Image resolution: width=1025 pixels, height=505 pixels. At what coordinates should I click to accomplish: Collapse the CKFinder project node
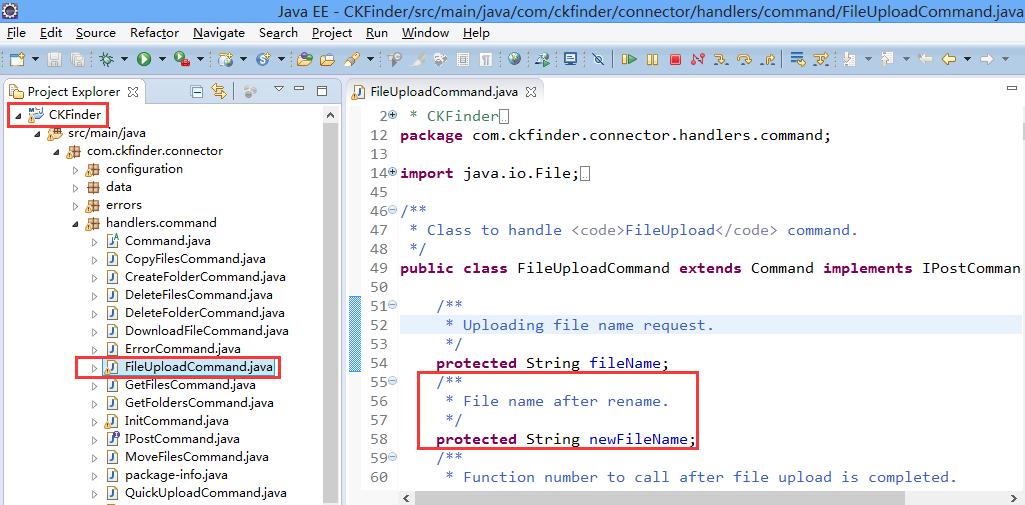(x=18, y=116)
